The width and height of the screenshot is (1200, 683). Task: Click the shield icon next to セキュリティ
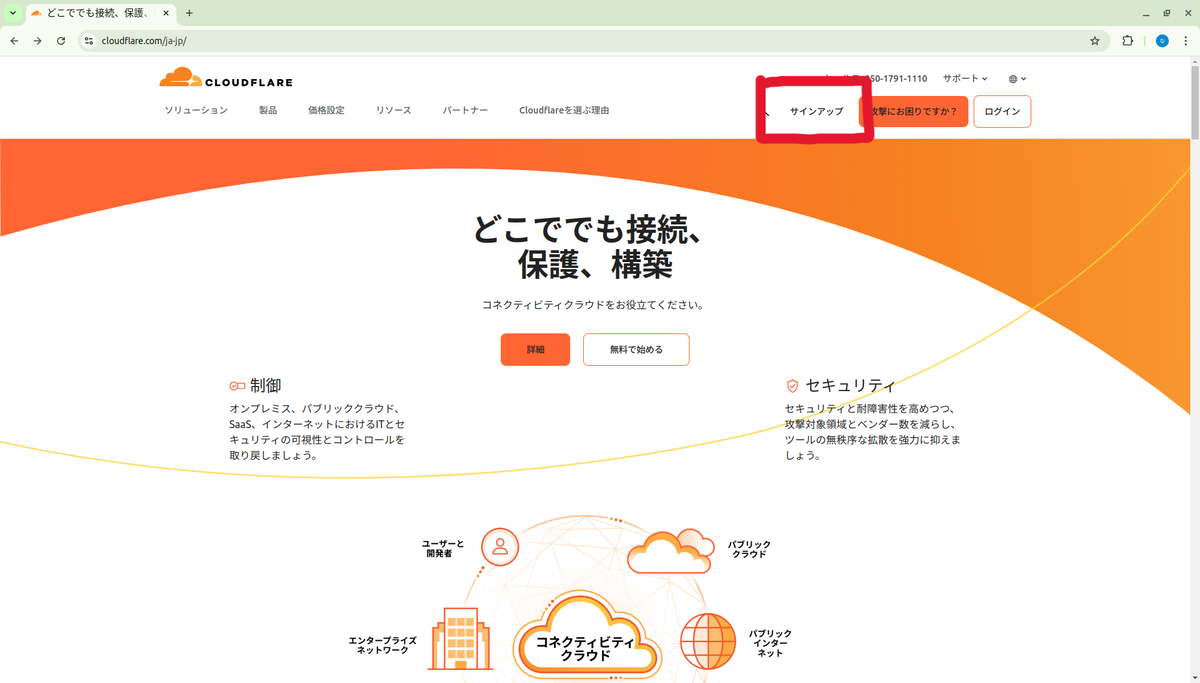pos(792,385)
